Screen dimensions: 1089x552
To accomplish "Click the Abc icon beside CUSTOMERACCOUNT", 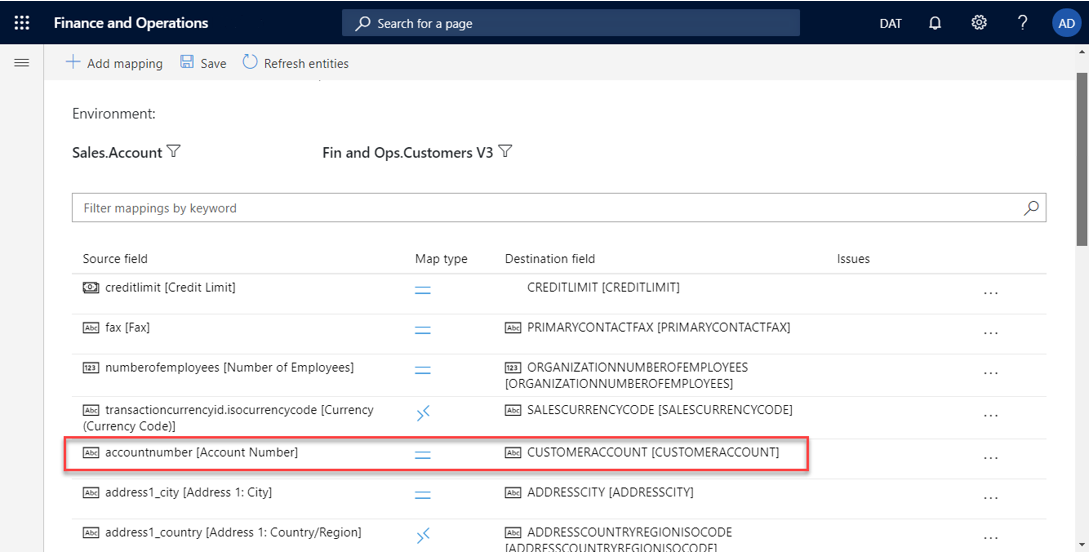I will (513, 453).
